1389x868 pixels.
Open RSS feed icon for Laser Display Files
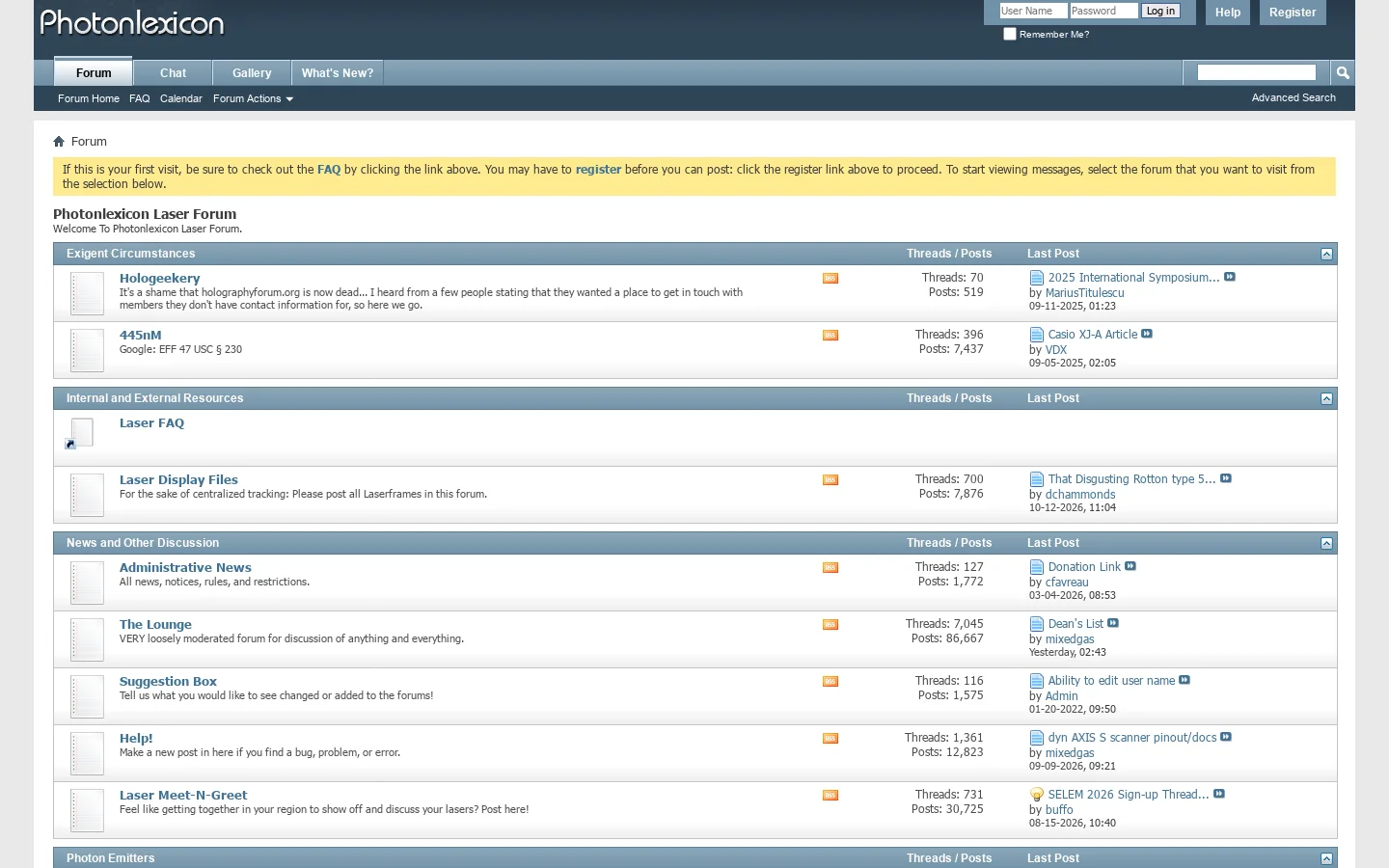click(x=830, y=480)
